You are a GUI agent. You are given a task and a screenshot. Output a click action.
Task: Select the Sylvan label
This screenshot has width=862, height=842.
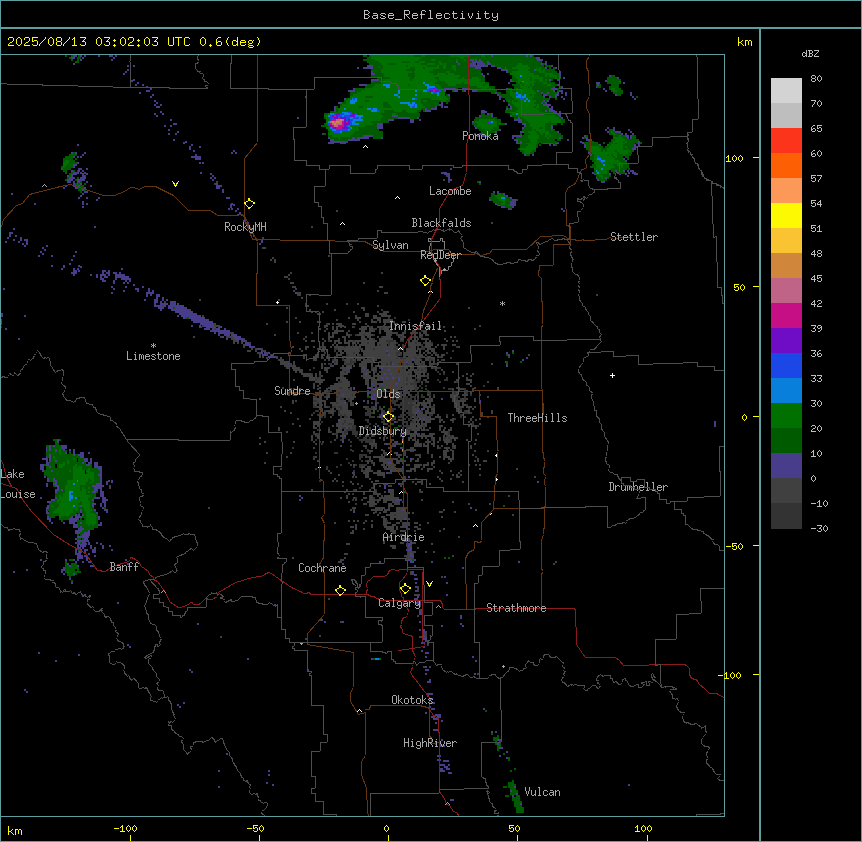[390, 245]
